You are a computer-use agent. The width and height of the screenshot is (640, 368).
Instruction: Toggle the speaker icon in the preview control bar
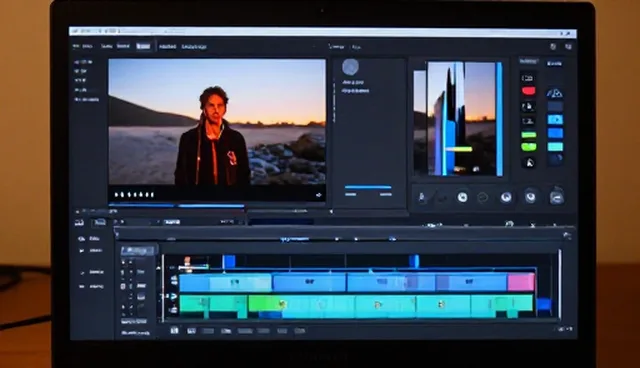319,195
